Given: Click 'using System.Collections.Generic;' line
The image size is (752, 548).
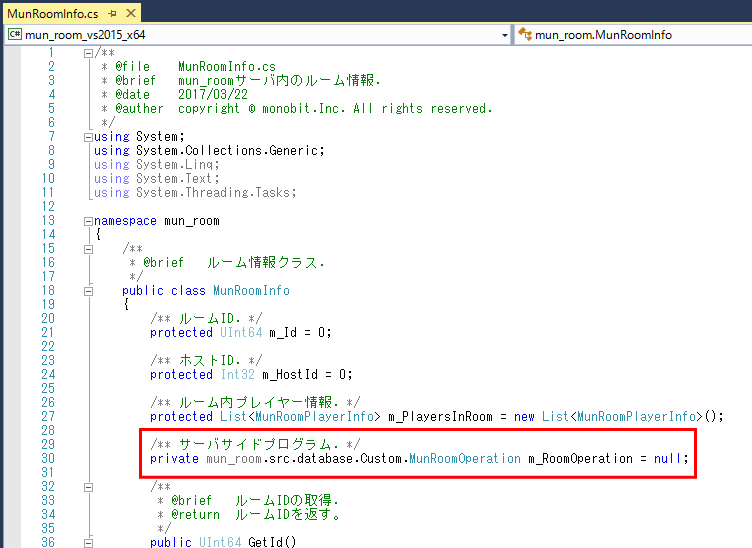Looking at the screenshot, I should [209, 151].
